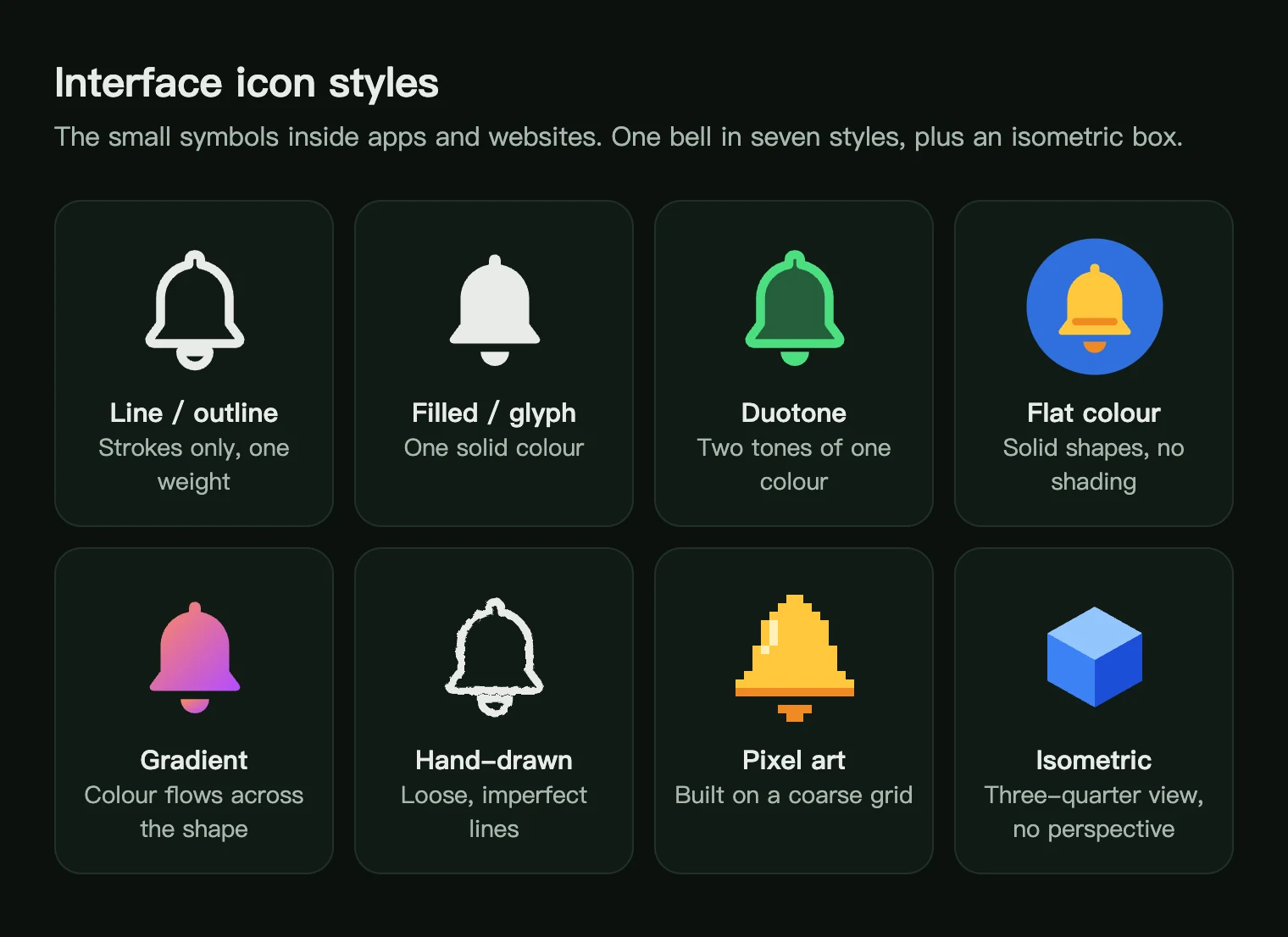
Task: Click the 'One solid colour' description
Action: tap(494, 447)
